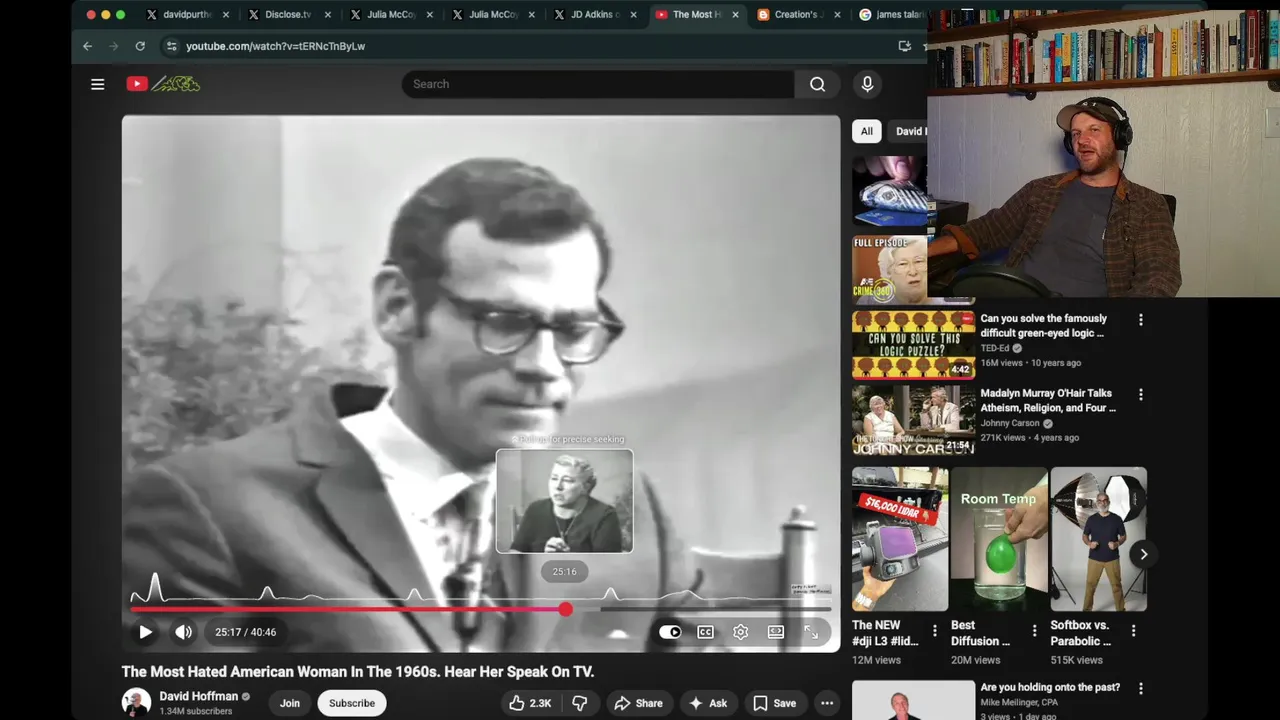
Task: Close the Disclose.tv tab
Action: (327, 15)
